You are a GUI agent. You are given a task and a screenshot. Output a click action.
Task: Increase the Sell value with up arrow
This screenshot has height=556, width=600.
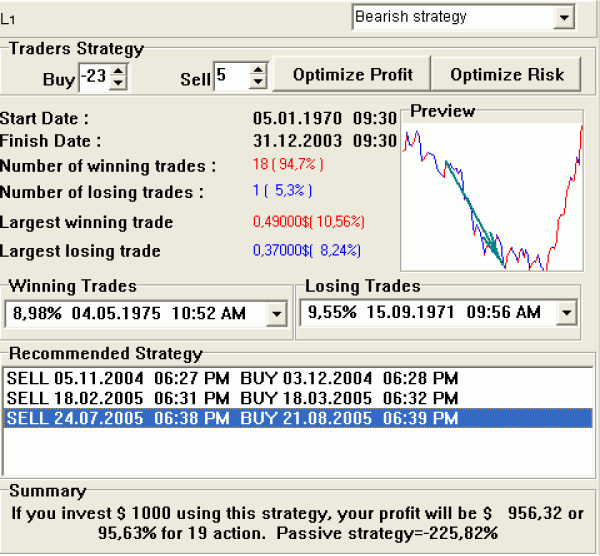coord(258,69)
